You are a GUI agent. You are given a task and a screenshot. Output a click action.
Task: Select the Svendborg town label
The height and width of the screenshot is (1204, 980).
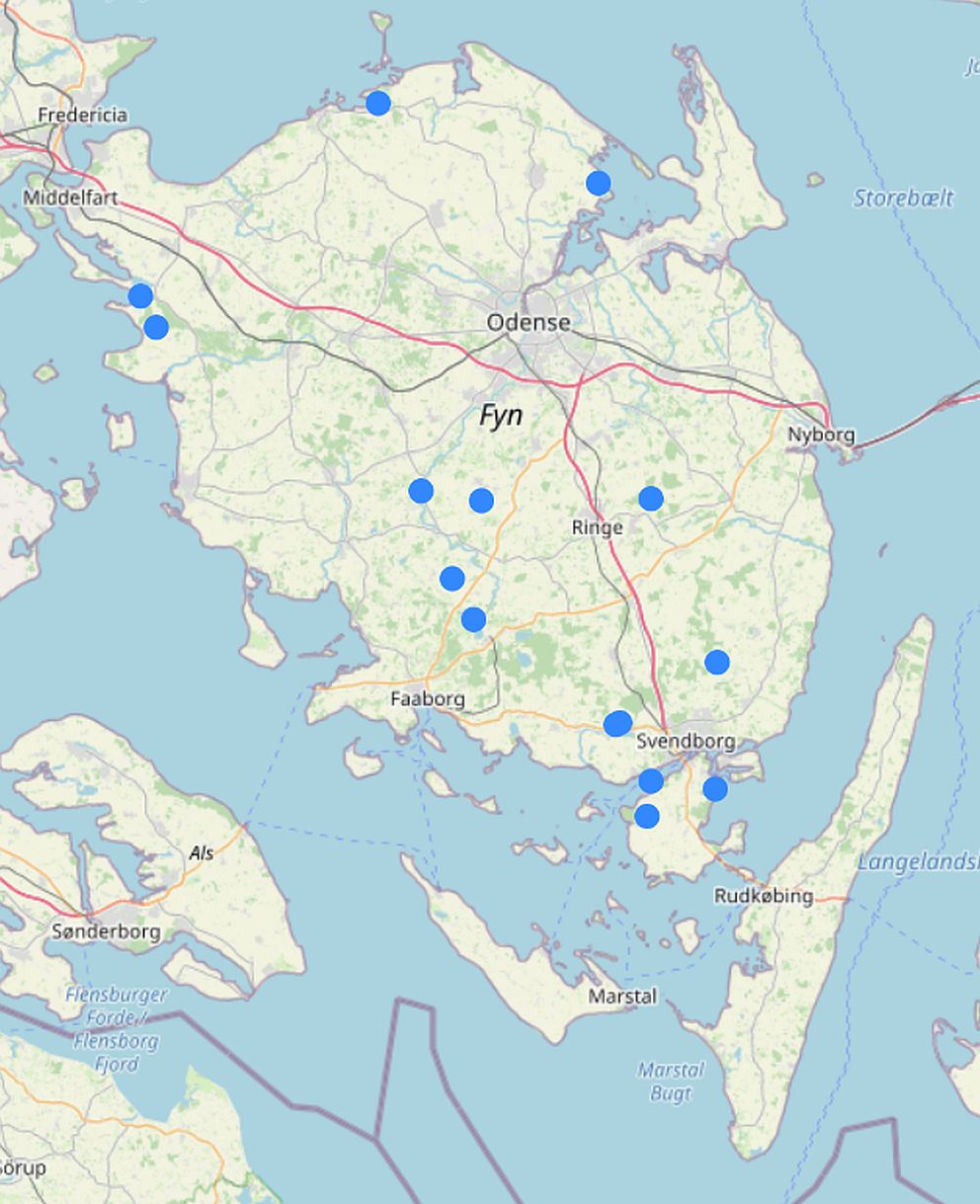pos(686,741)
